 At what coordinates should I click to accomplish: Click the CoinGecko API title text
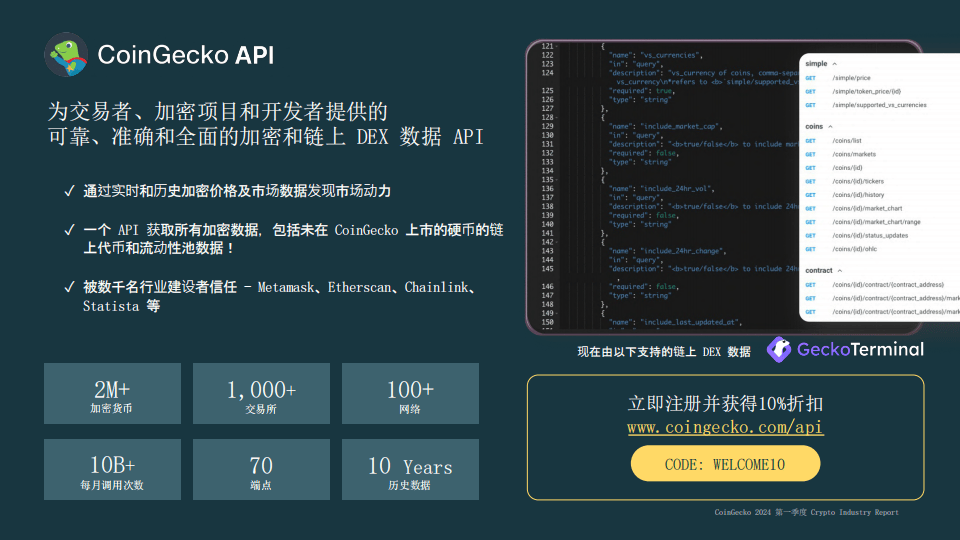click(186, 55)
